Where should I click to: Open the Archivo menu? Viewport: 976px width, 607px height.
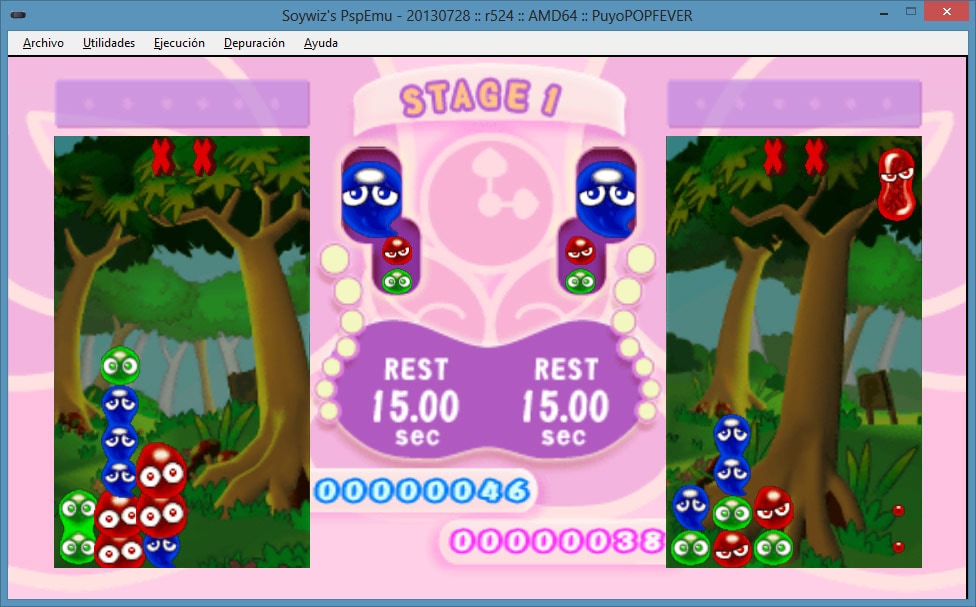tap(43, 43)
